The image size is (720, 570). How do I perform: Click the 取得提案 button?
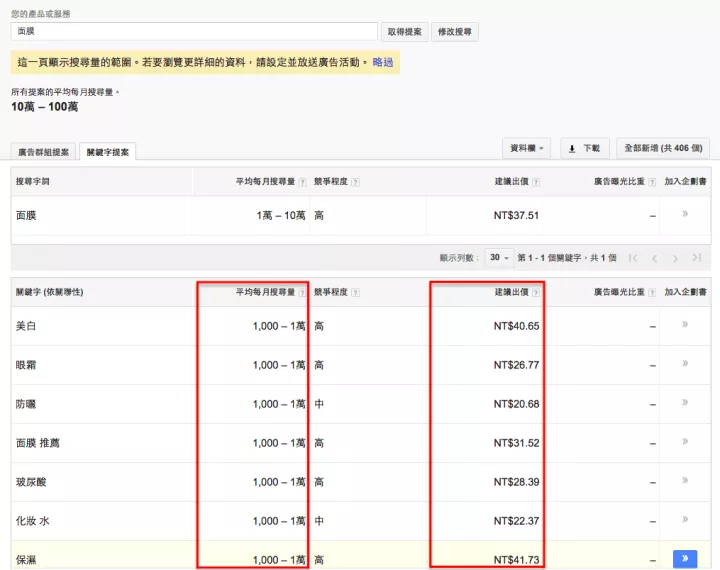click(404, 32)
